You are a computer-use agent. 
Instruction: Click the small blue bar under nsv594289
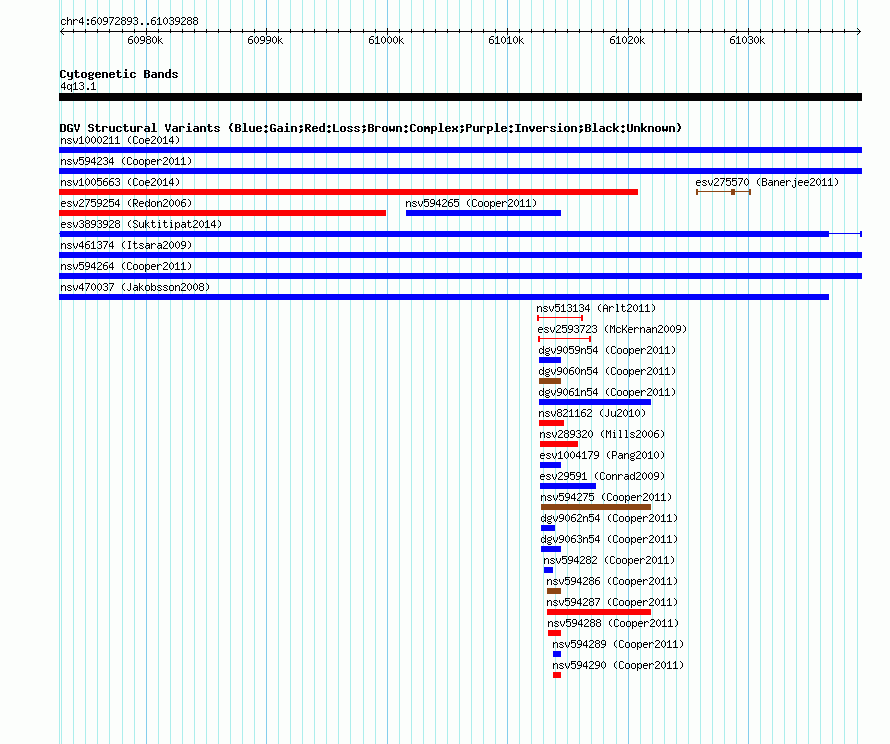pyautogui.click(x=557, y=654)
